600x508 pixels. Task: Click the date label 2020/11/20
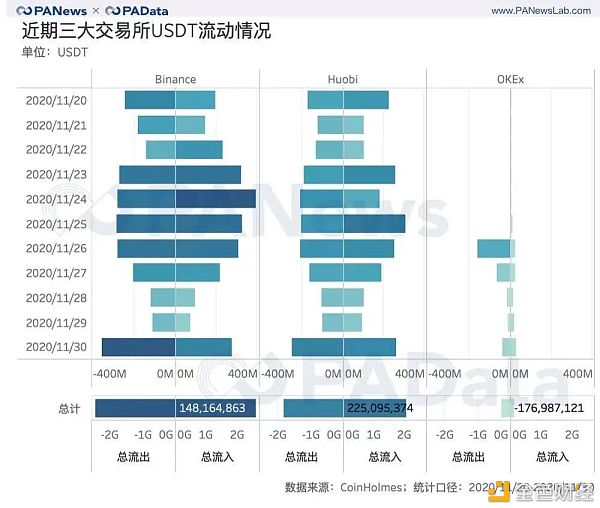tap(56, 101)
